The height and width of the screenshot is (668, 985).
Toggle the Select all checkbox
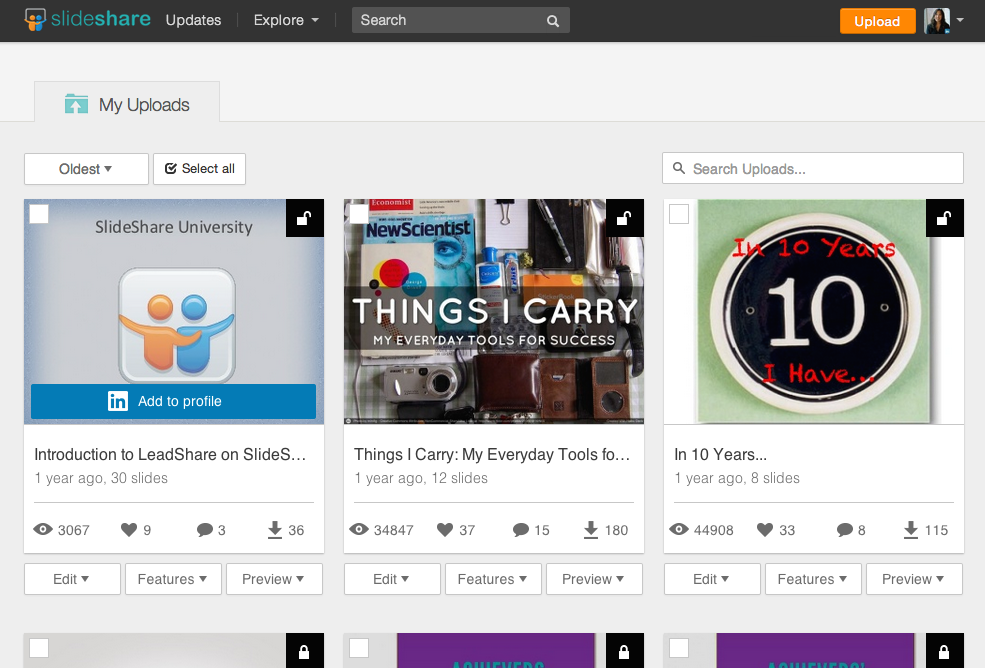pos(171,169)
